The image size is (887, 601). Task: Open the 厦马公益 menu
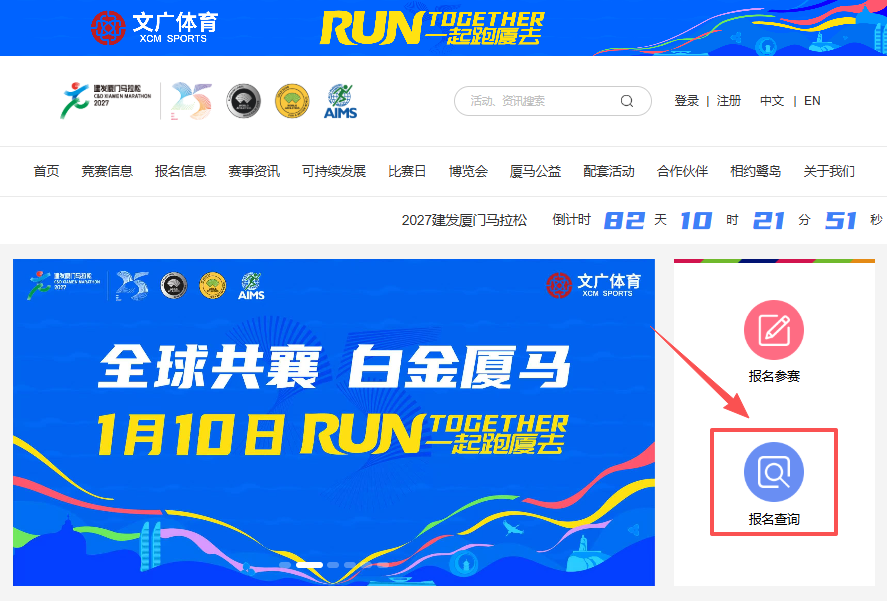pyautogui.click(x=535, y=171)
